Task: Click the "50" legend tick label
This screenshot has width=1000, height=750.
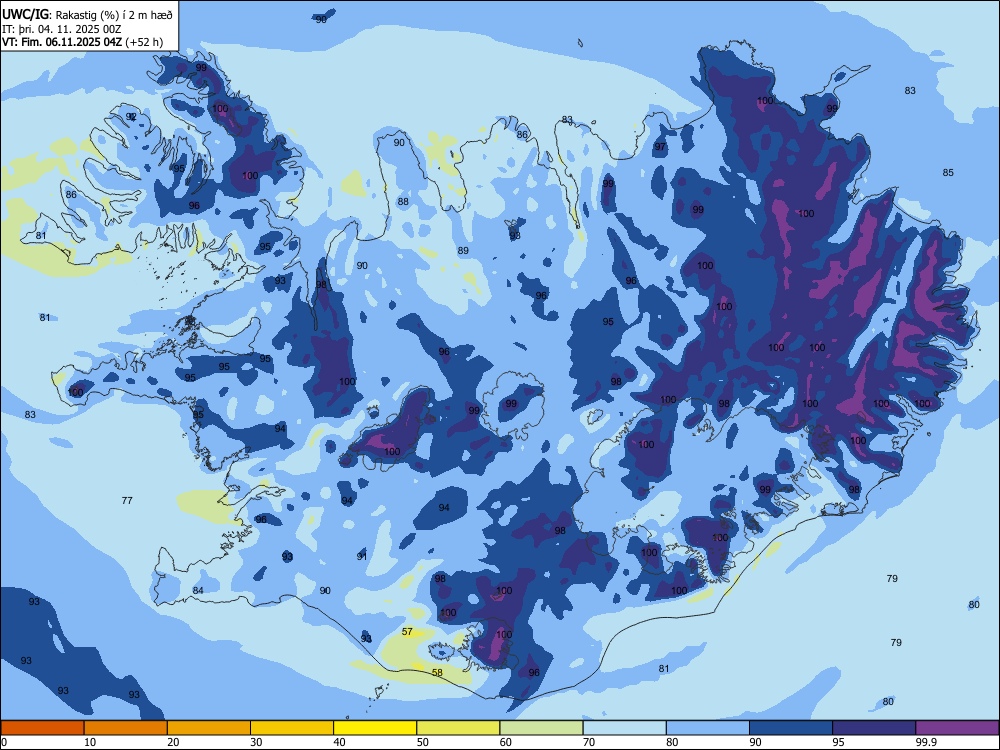Action: coord(422,742)
